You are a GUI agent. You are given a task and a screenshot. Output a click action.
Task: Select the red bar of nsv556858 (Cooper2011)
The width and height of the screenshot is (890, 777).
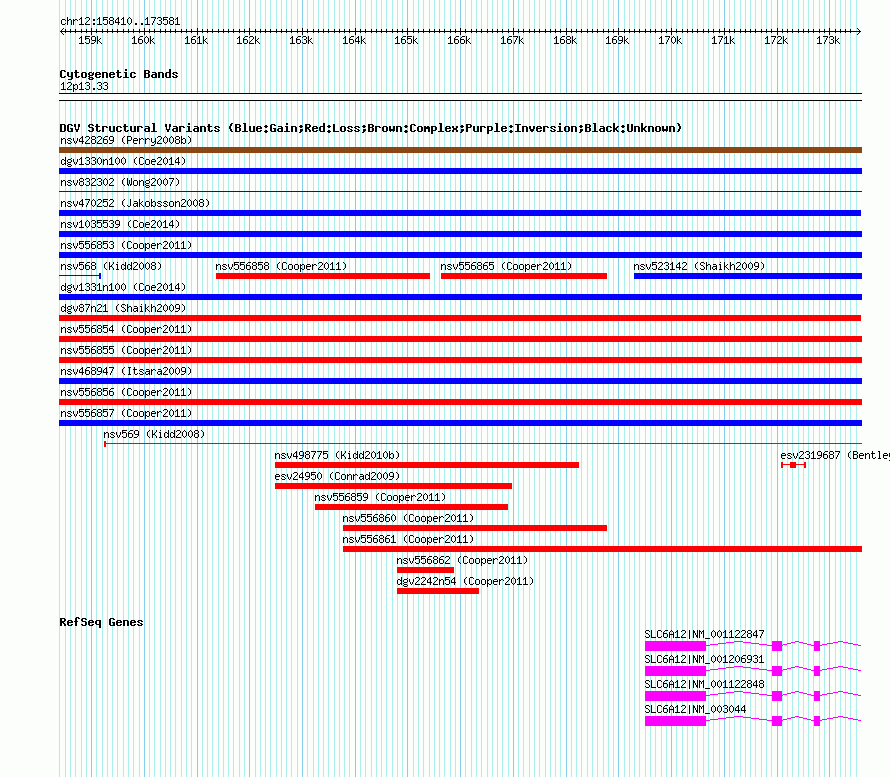point(322,276)
